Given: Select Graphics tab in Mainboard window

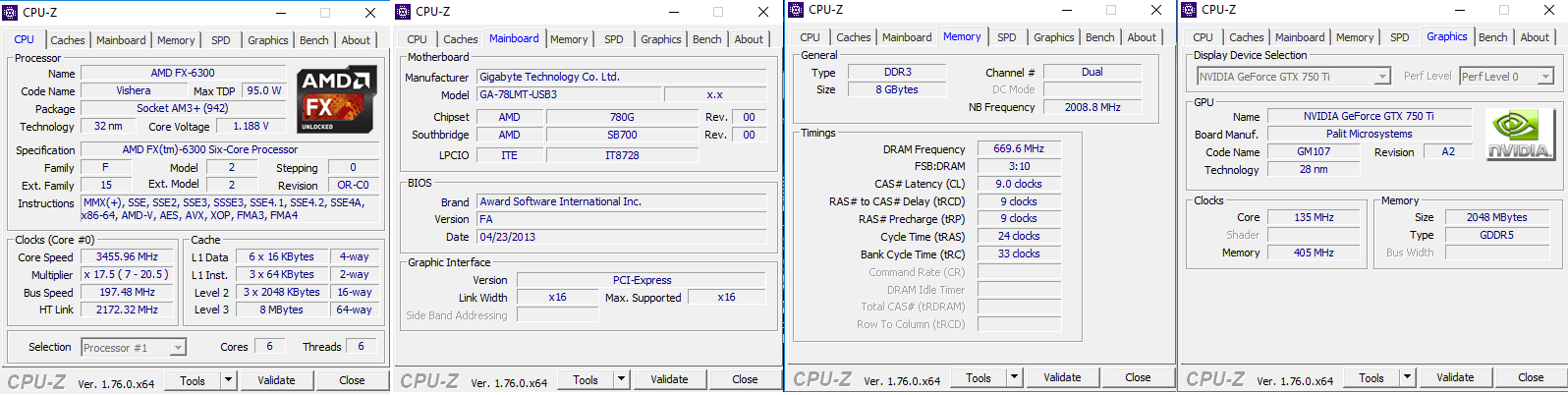Looking at the screenshot, I should pyautogui.click(x=660, y=39).
